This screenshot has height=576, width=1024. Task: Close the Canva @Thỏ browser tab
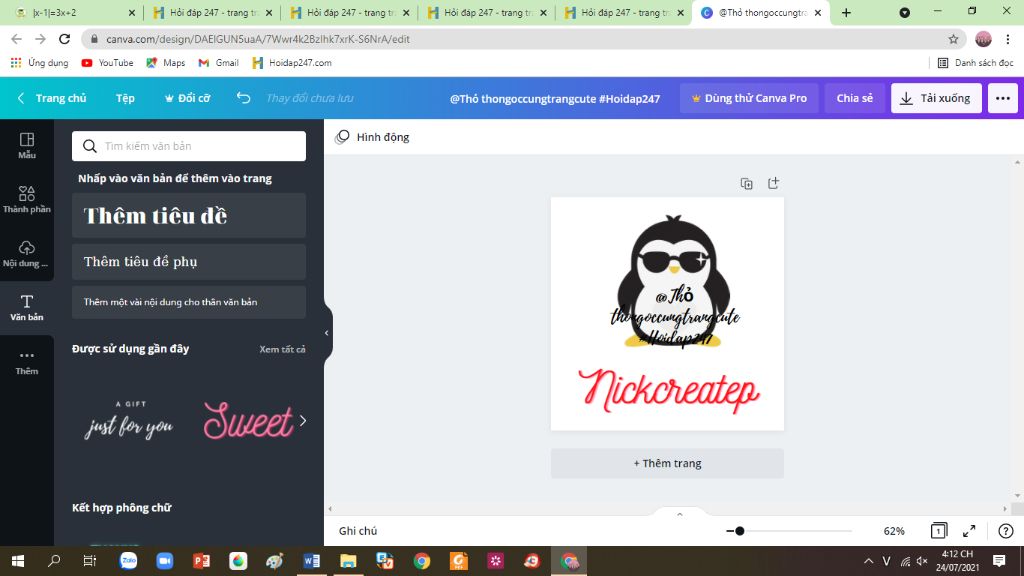point(818,12)
